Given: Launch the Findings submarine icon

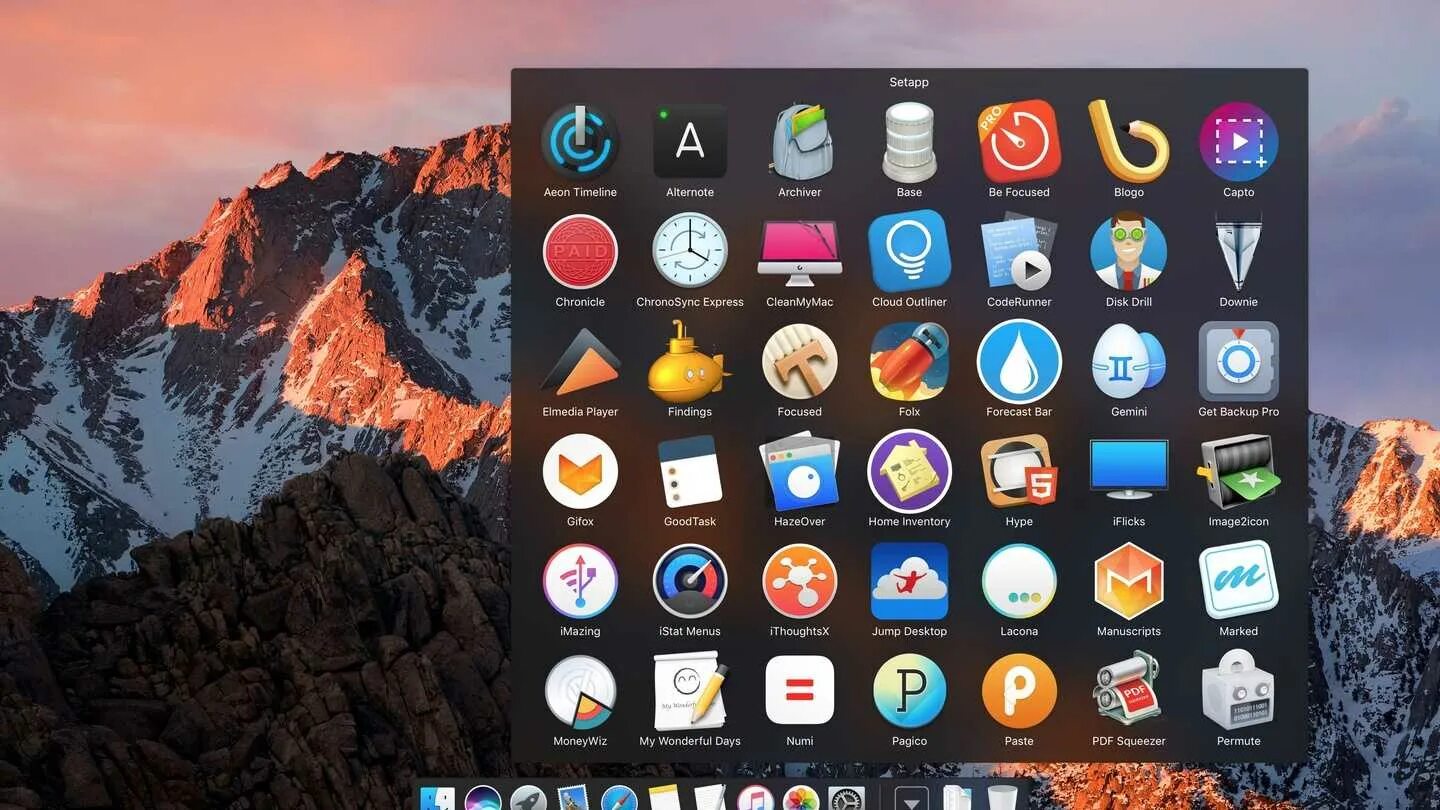Looking at the screenshot, I should (690, 362).
